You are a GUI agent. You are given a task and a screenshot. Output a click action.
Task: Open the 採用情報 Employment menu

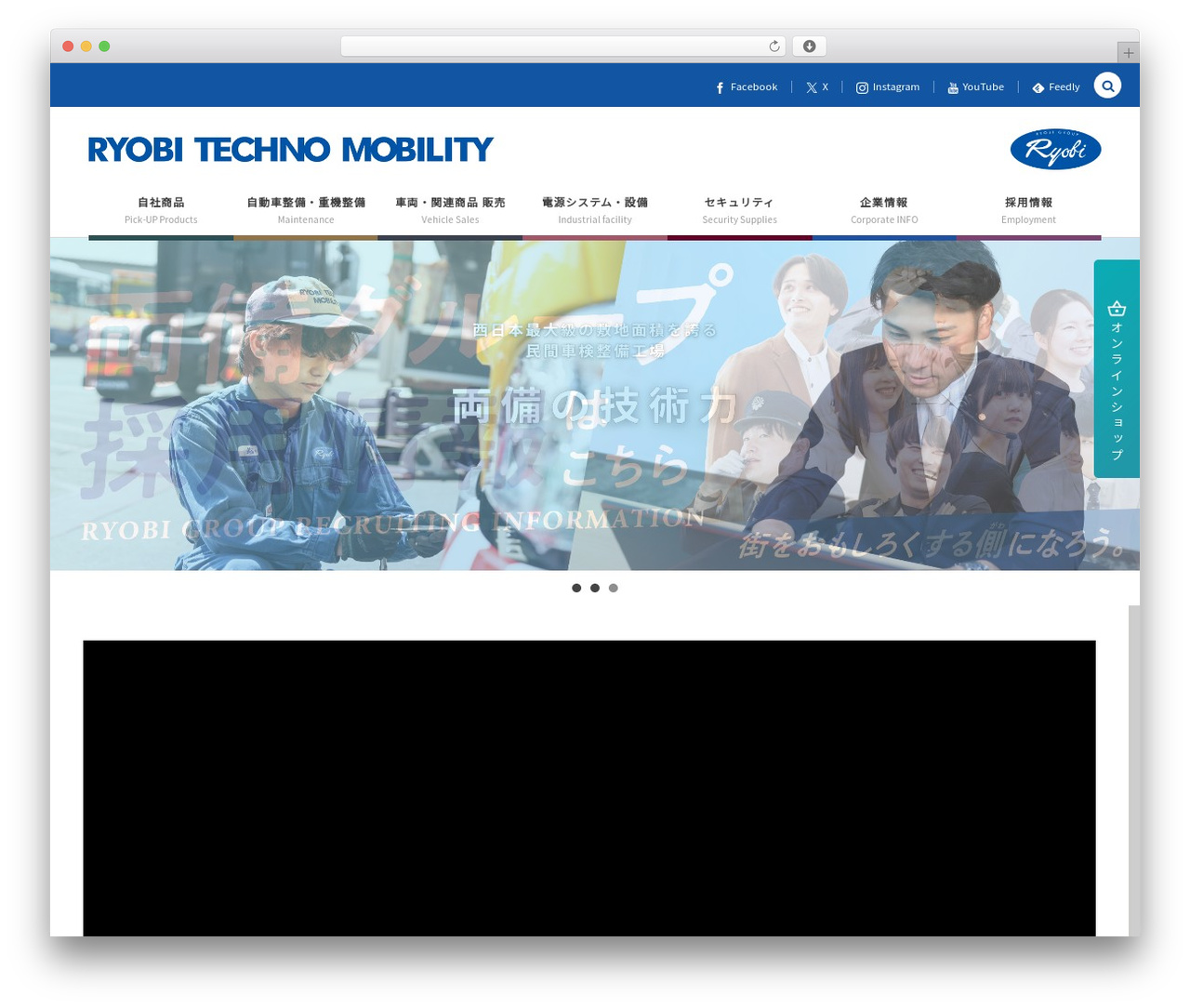1028,211
